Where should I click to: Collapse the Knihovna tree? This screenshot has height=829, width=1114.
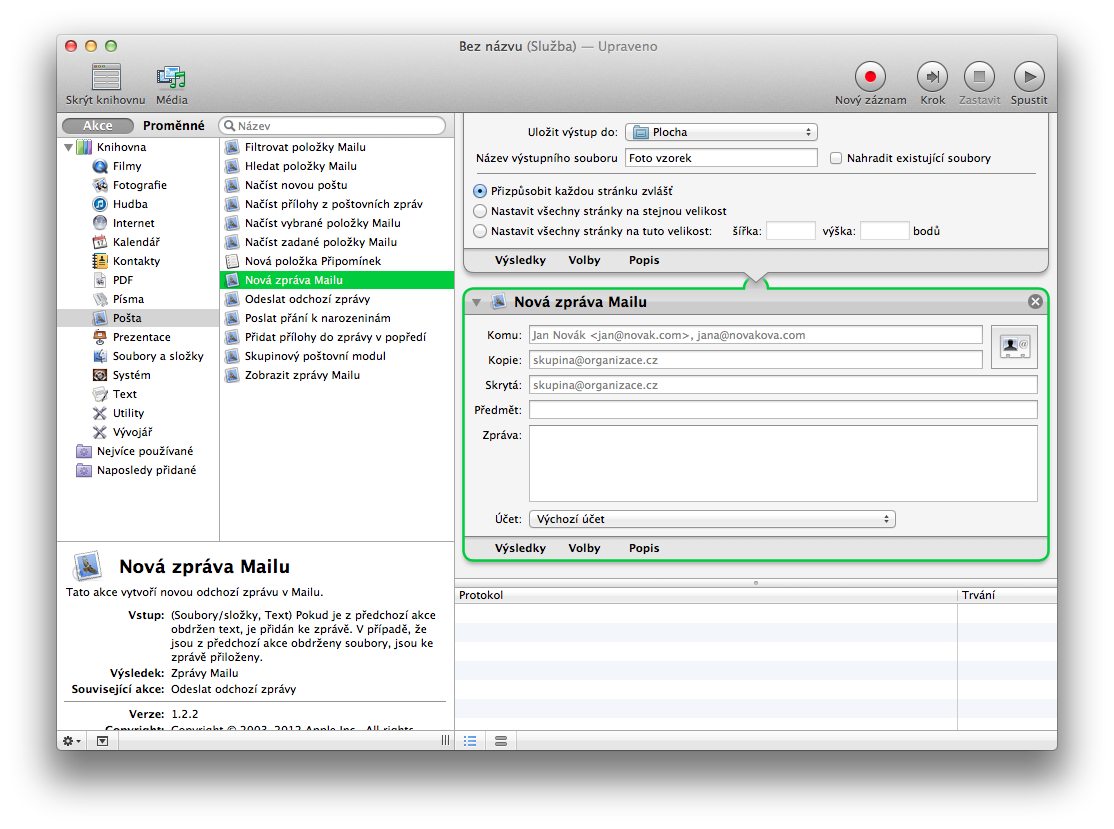tap(69, 148)
